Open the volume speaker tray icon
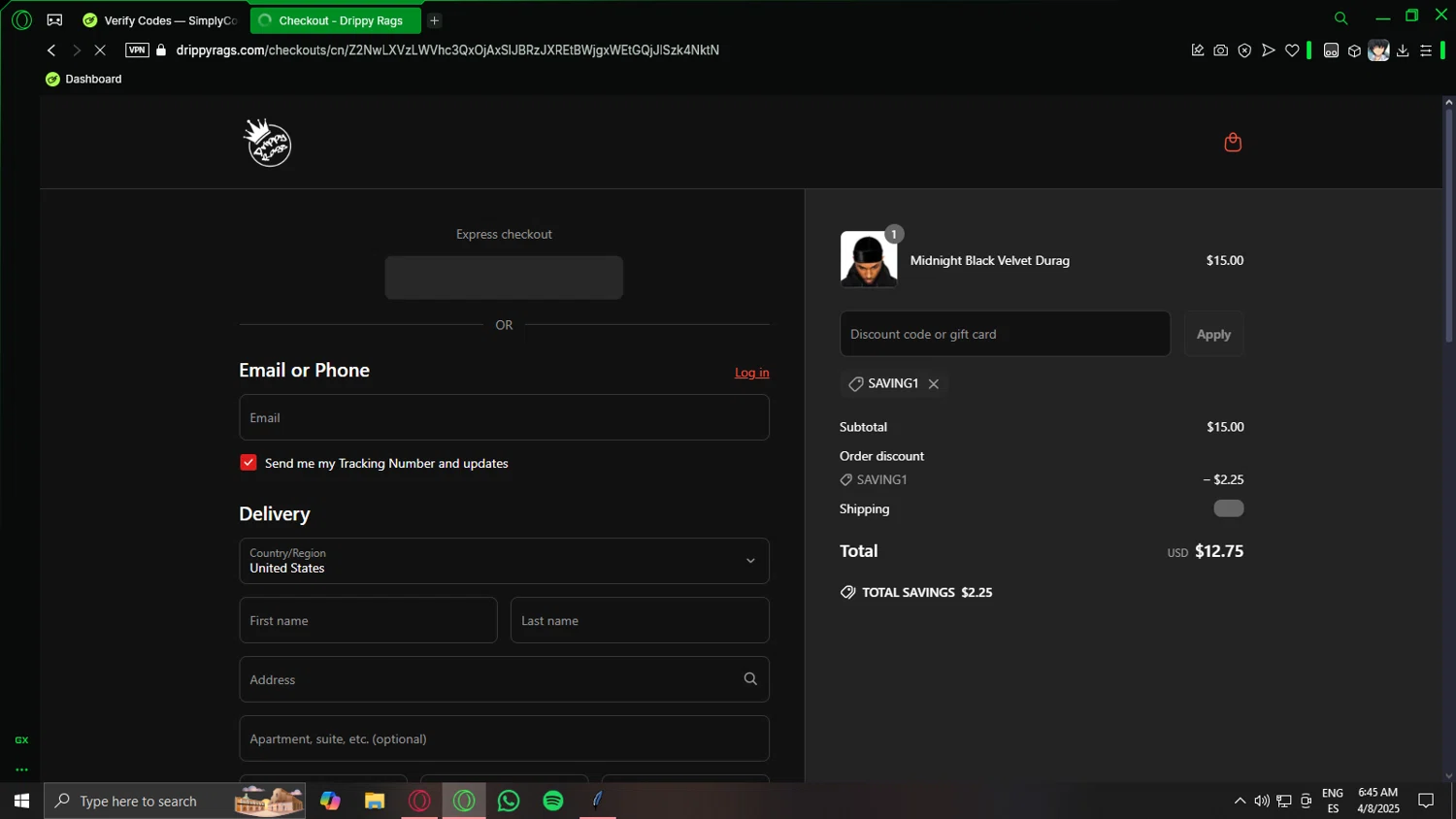The image size is (1456, 819). pyautogui.click(x=1262, y=801)
